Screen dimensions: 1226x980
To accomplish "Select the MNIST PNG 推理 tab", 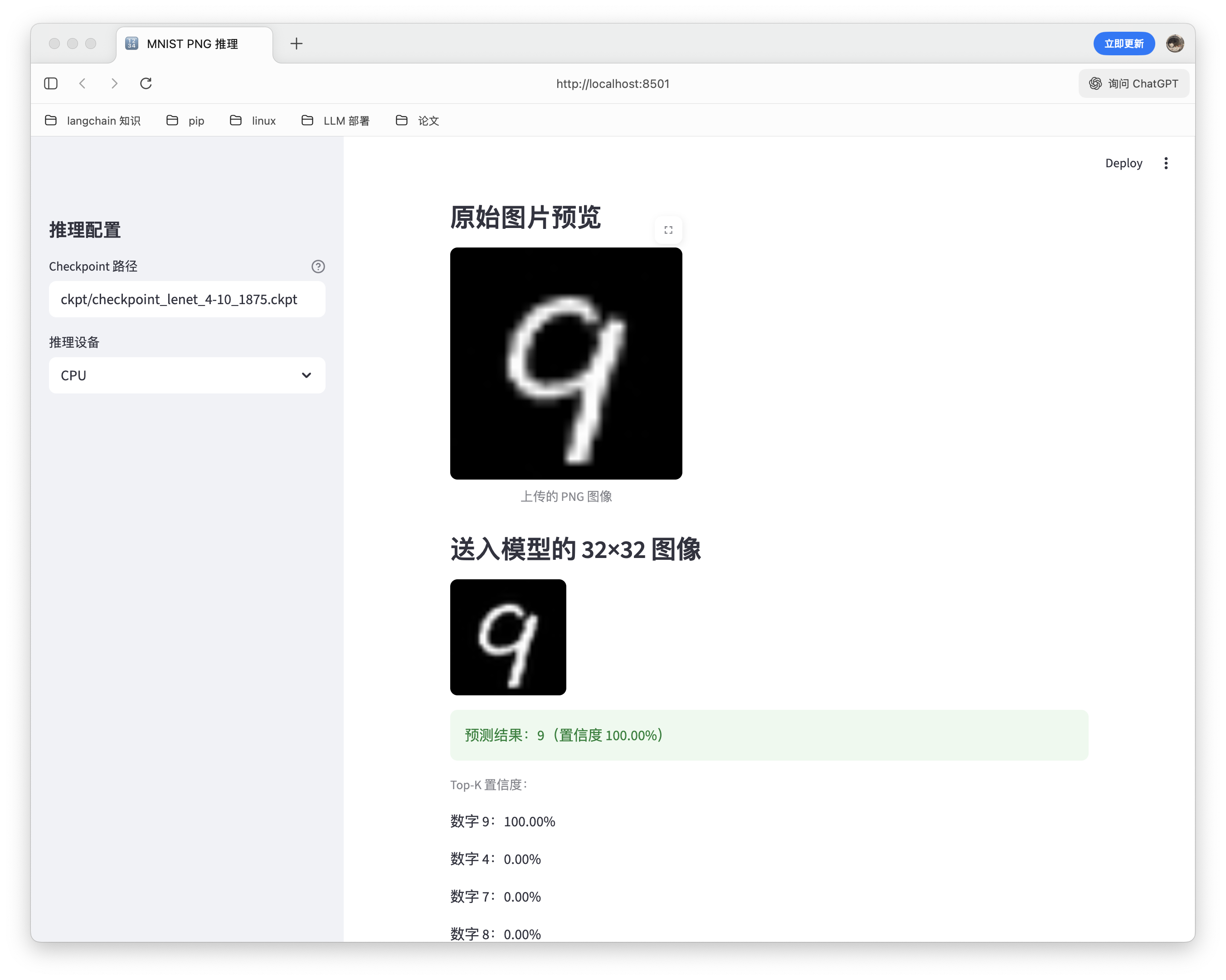I will (x=192, y=44).
